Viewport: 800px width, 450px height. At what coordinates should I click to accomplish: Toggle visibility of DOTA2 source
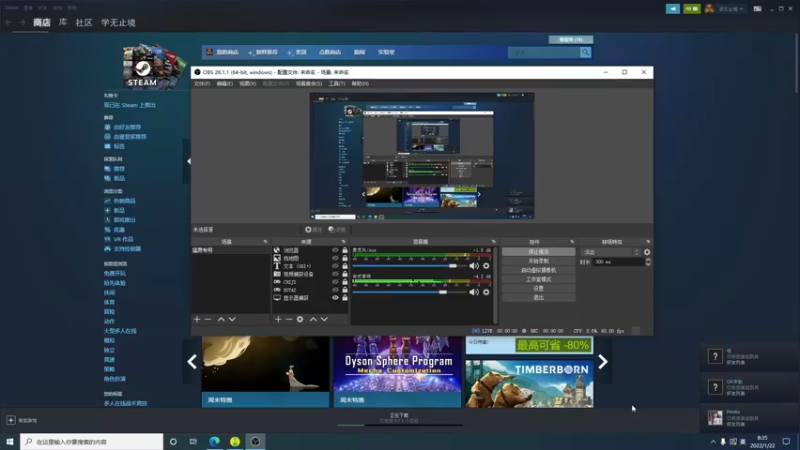pyautogui.click(x=335, y=290)
